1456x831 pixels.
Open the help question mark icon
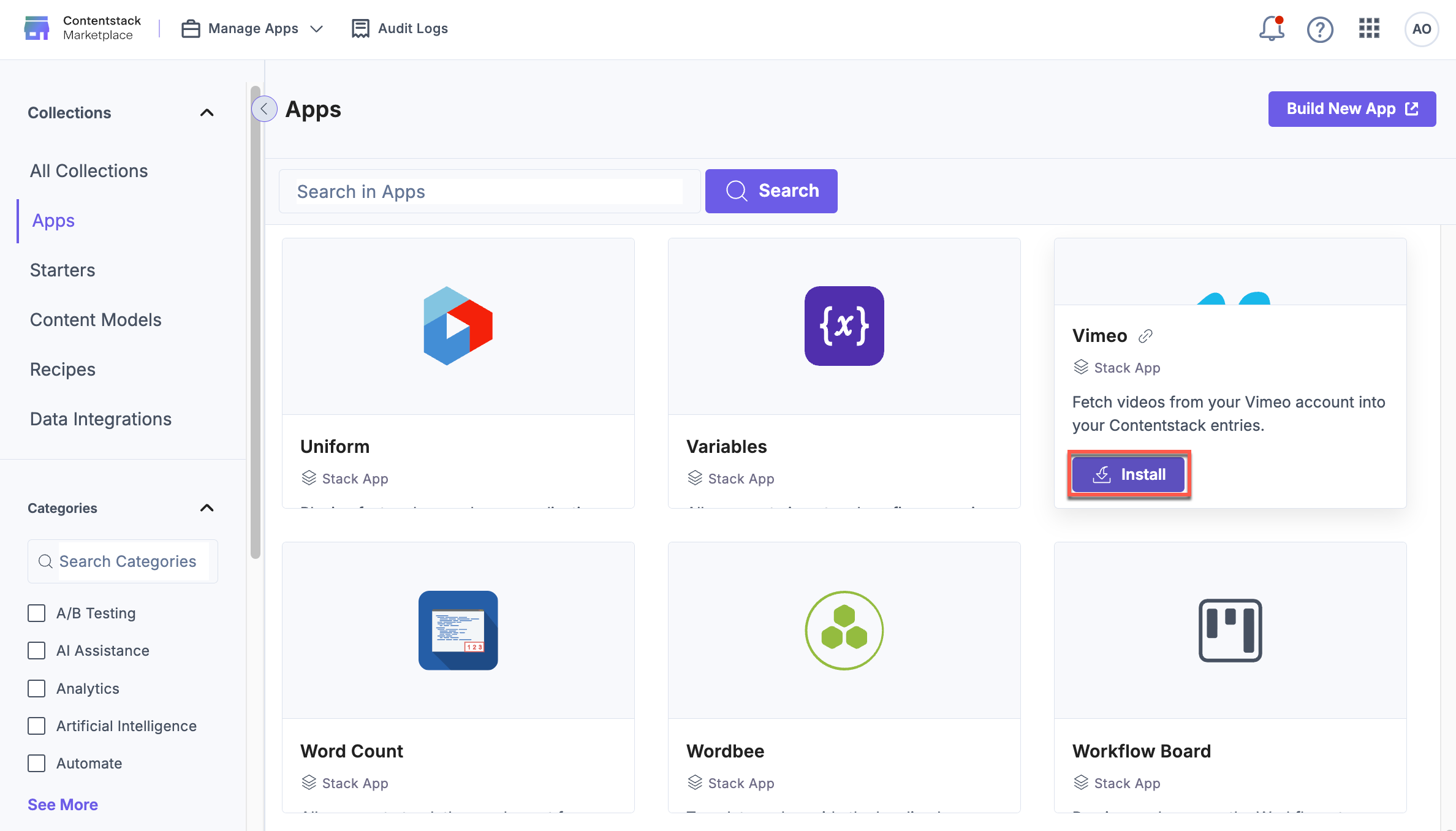click(1320, 29)
